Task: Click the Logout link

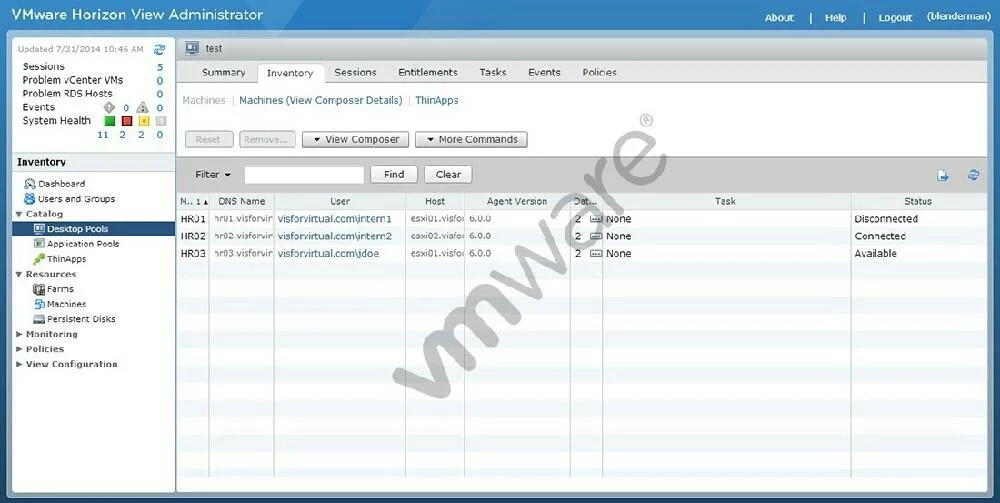Action: (x=895, y=18)
